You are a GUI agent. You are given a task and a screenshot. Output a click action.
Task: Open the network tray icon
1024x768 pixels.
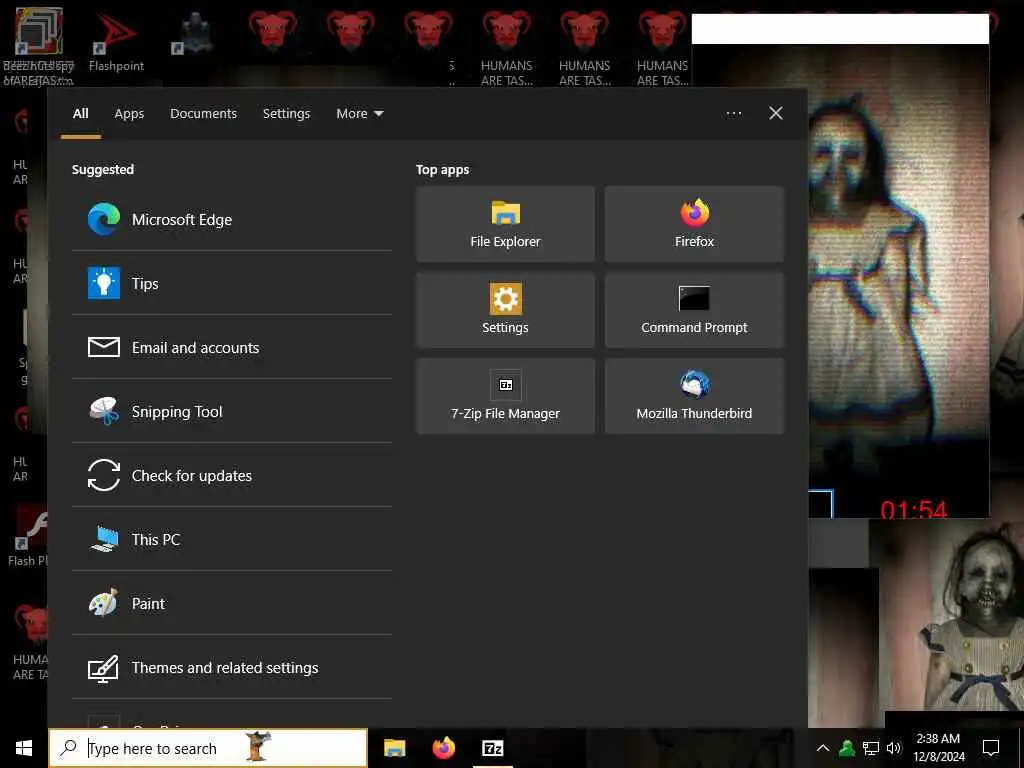pos(871,748)
